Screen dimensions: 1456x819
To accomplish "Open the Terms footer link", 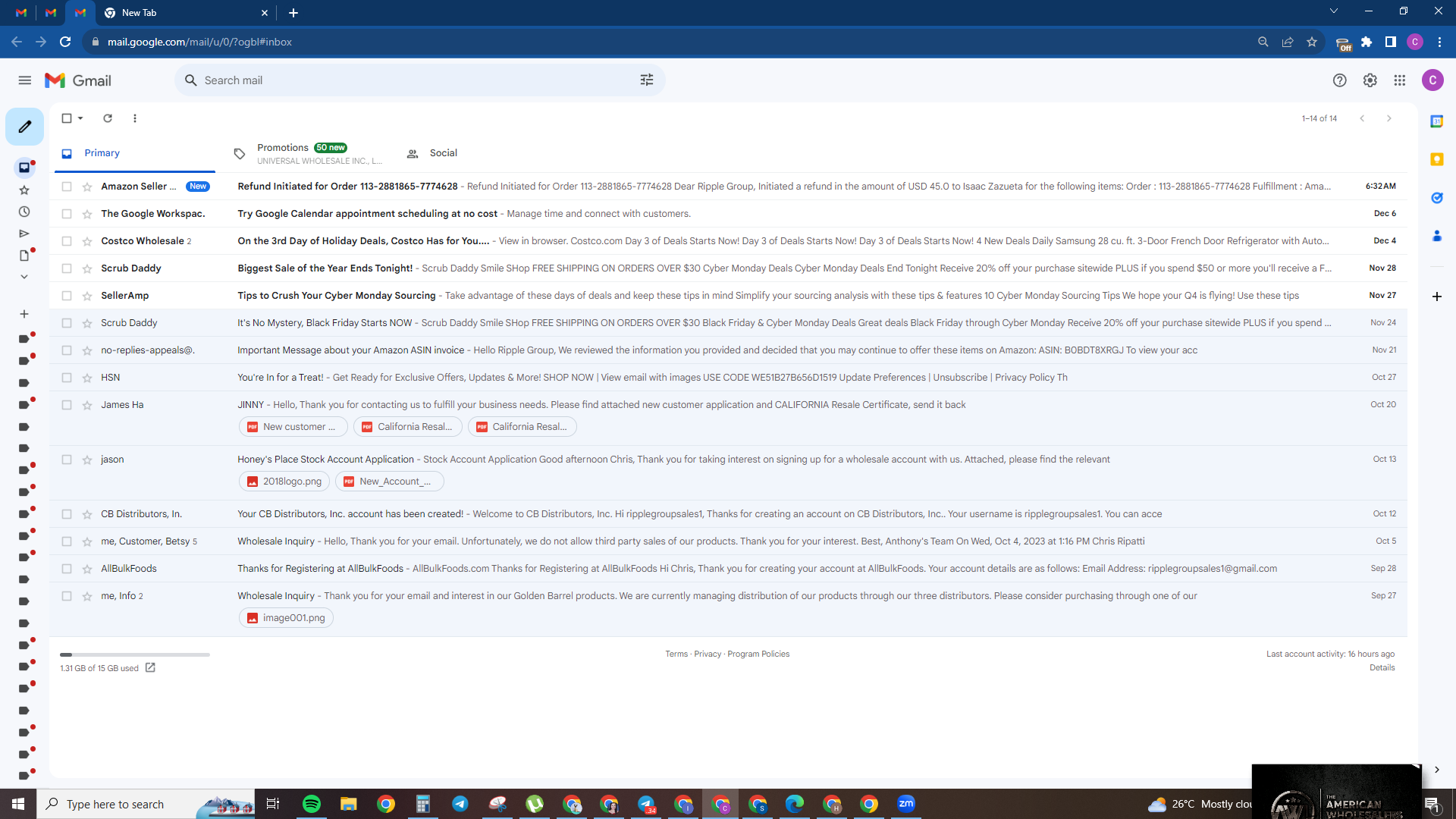I will (676, 654).
